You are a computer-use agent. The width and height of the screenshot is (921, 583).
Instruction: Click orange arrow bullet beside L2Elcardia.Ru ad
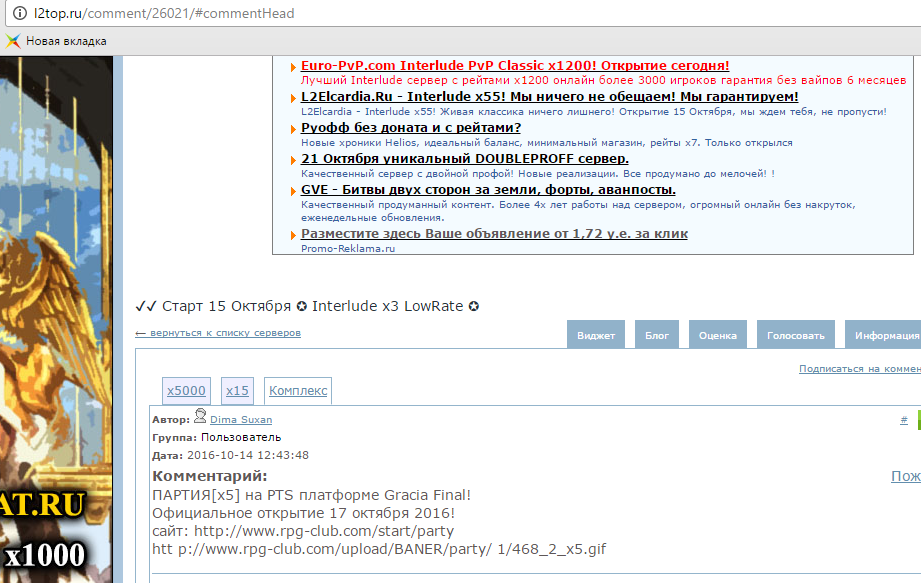pyautogui.click(x=293, y=98)
